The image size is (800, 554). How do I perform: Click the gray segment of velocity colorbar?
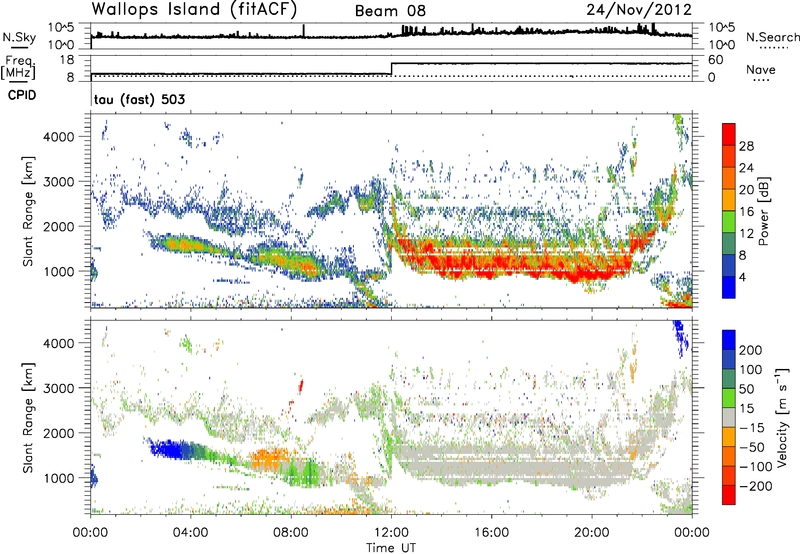tap(729, 418)
